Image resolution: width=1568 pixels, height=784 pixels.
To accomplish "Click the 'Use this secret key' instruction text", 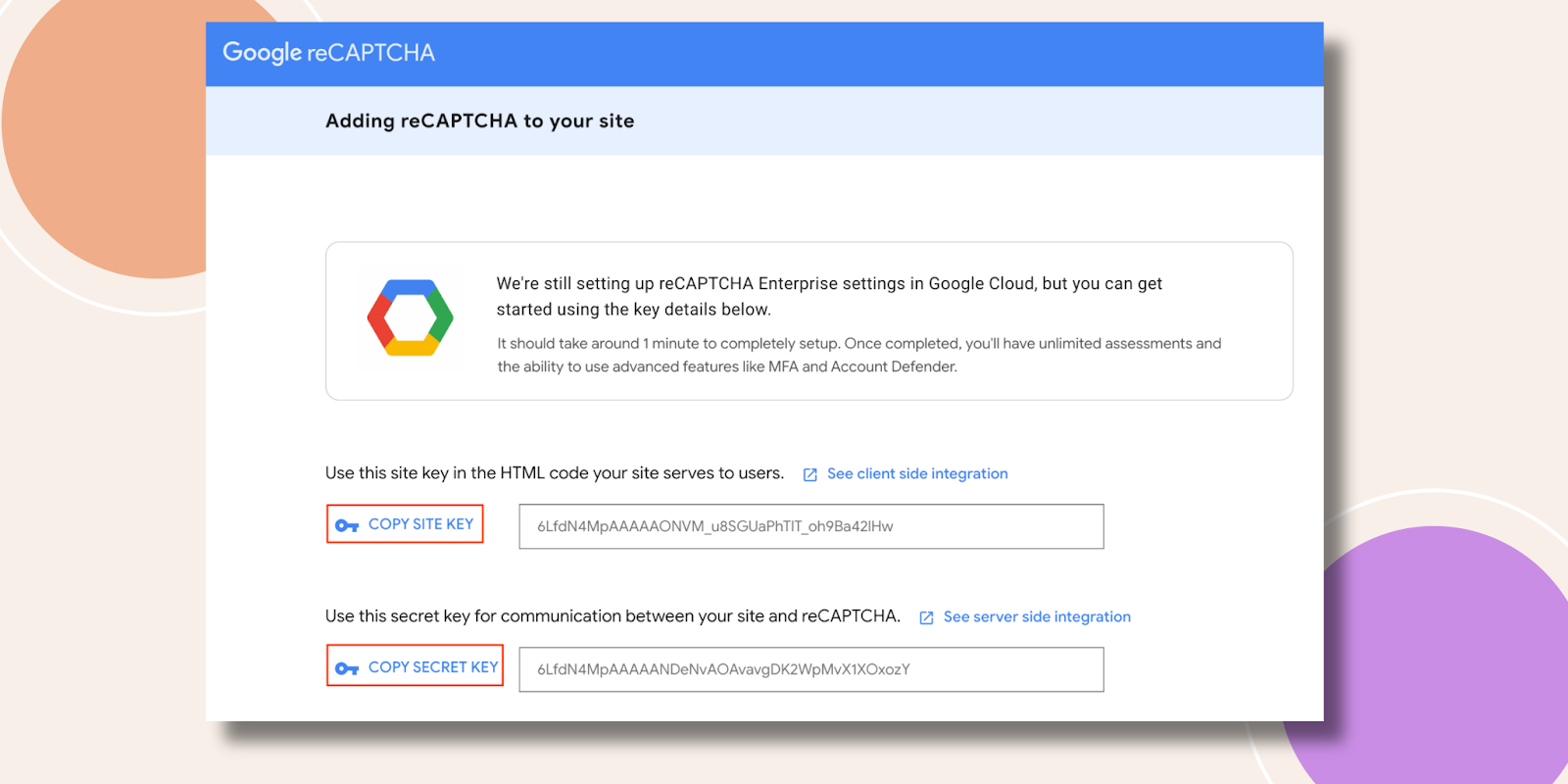I will pyautogui.click(x=612, y=616).
